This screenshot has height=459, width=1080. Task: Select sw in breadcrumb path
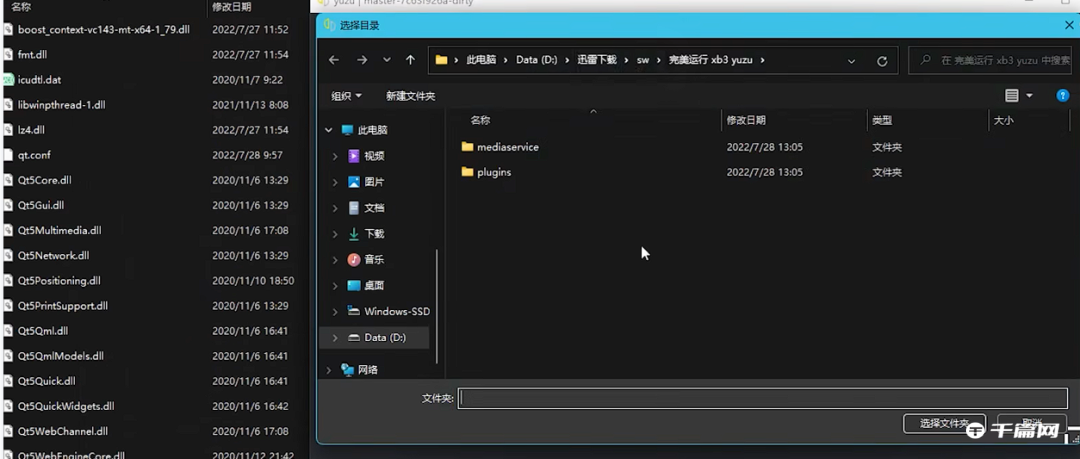point(643,60)
